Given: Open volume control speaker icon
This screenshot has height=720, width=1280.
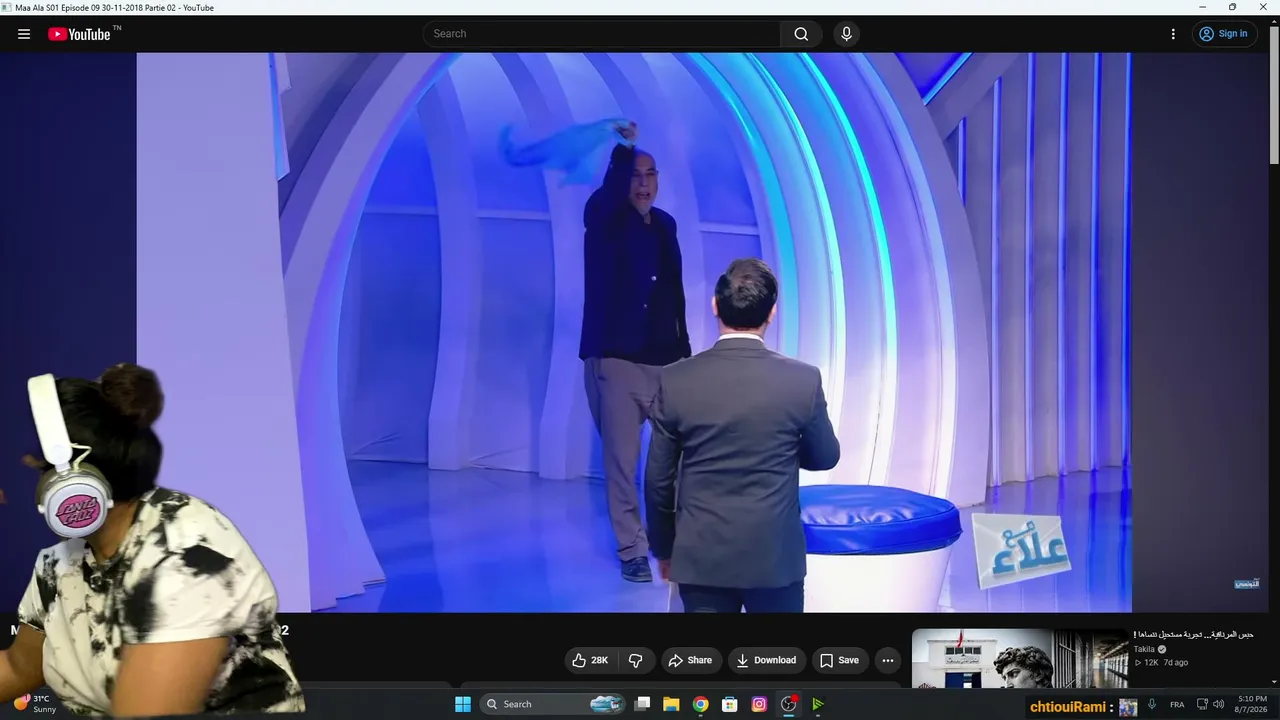Looking at the screenshot, I should (1218, 704).
